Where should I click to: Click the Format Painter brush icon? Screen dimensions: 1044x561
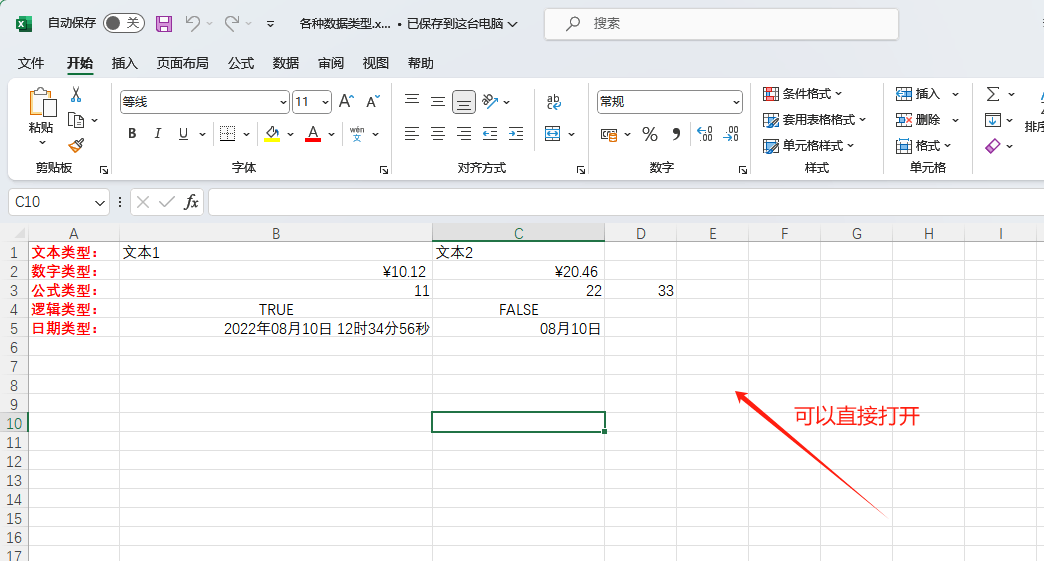tap(76, 146)
